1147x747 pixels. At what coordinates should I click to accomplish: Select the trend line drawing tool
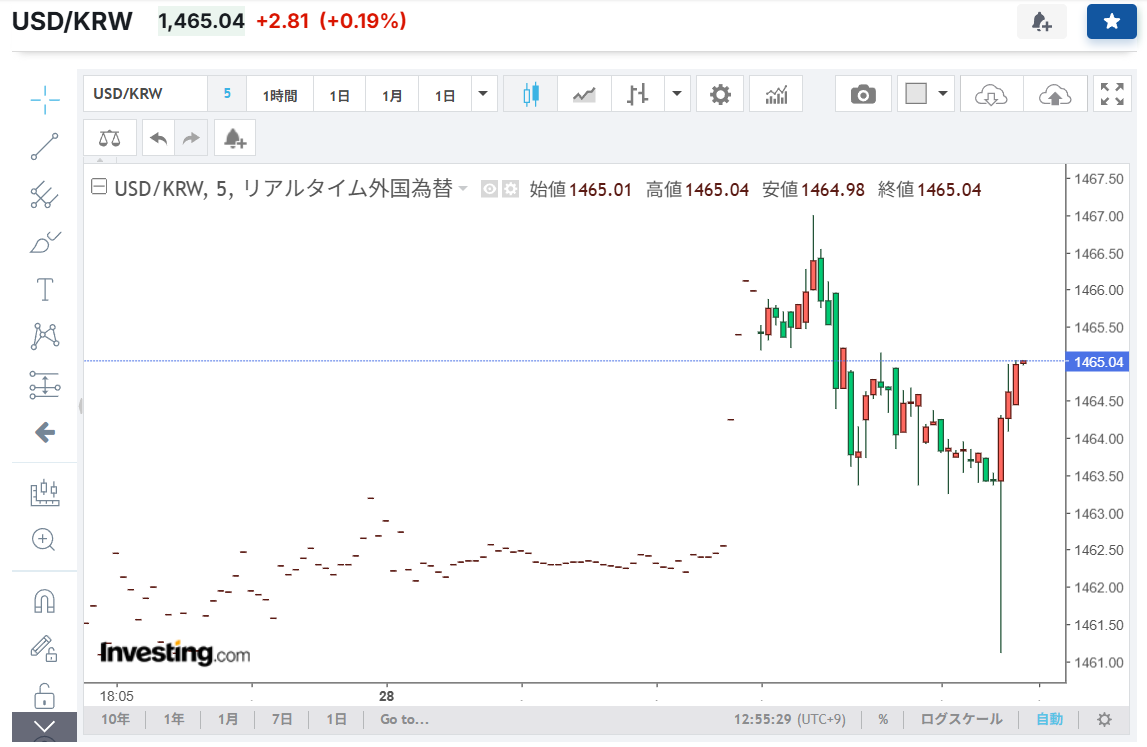[x=44, y=147]
